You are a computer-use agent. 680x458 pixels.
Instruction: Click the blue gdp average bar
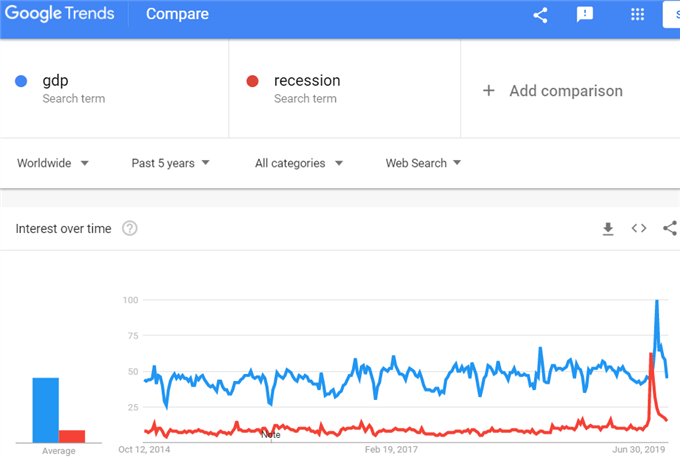[x=46, y=410]
